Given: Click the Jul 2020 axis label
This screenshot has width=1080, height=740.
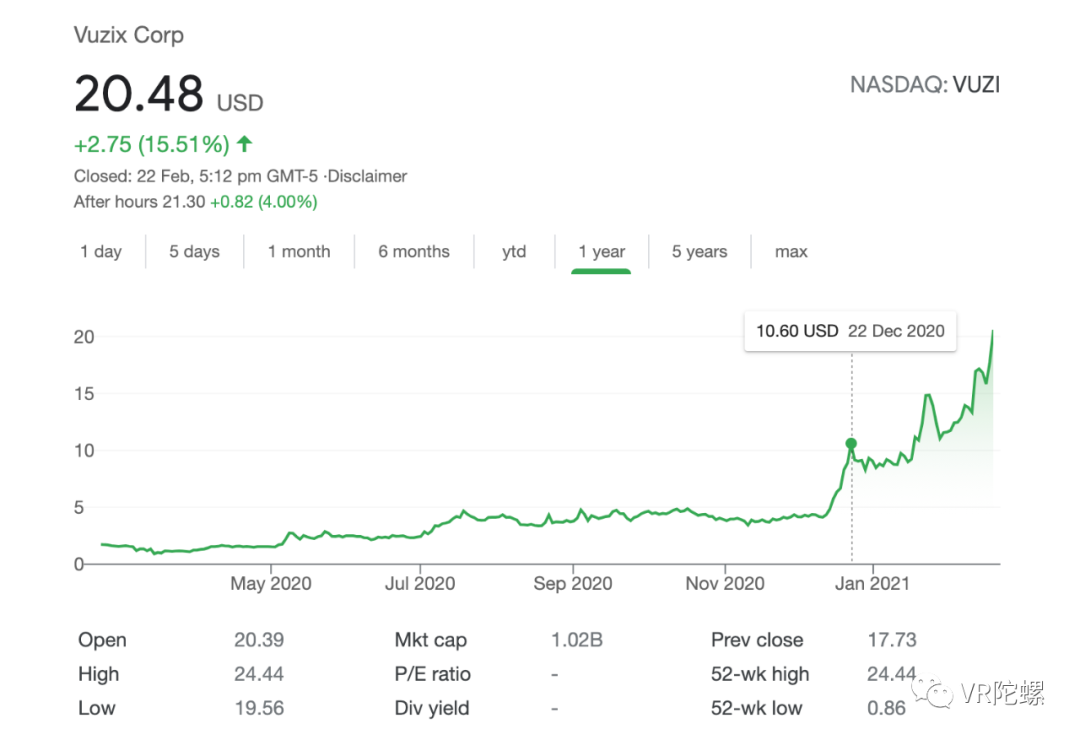Looking at the screenshot, I should (420, 584).
